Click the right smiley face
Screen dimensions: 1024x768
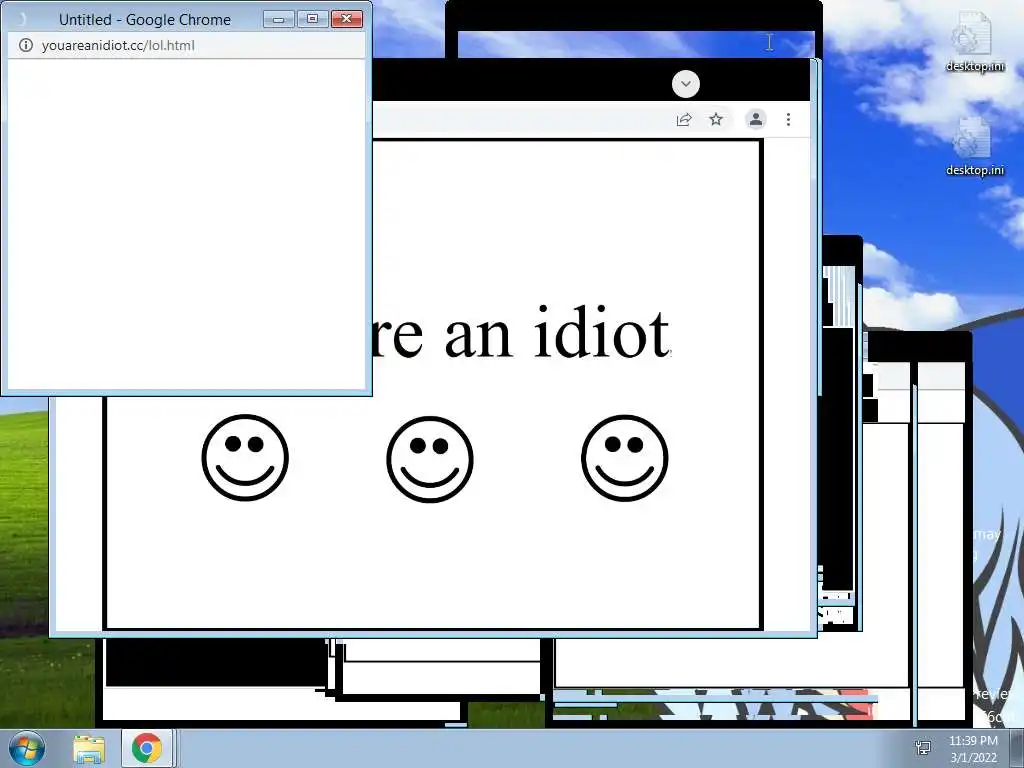point(624,458)
